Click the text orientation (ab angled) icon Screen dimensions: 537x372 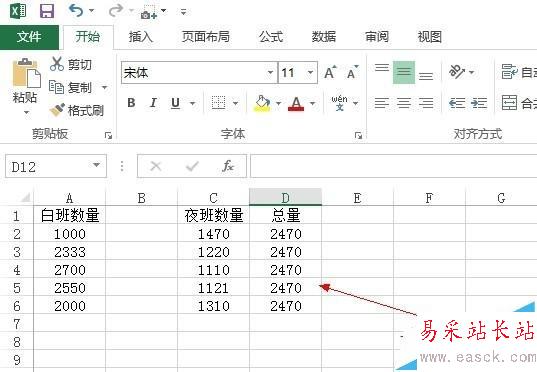tap(457, 72)
